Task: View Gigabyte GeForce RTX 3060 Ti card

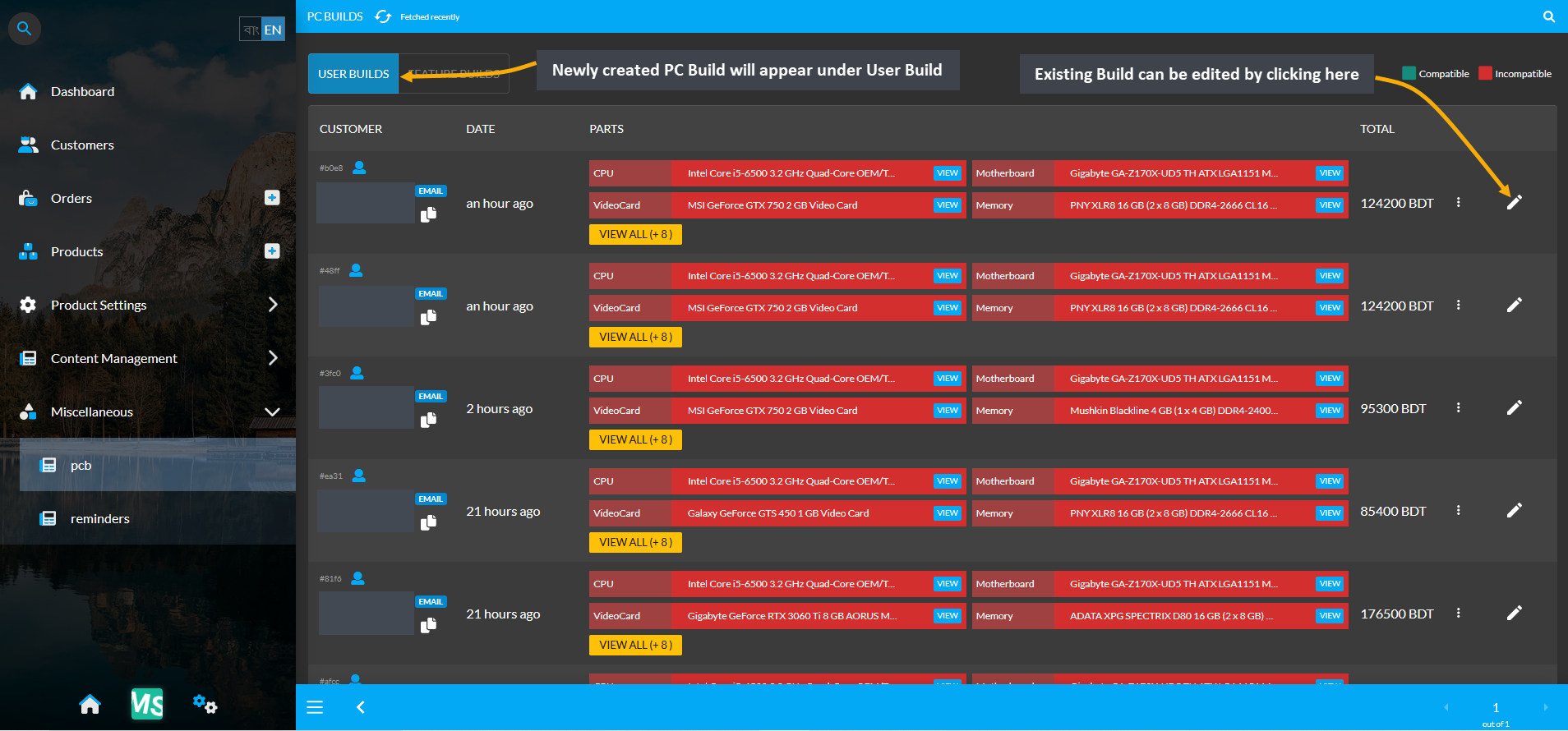Action: coord(948,616)
